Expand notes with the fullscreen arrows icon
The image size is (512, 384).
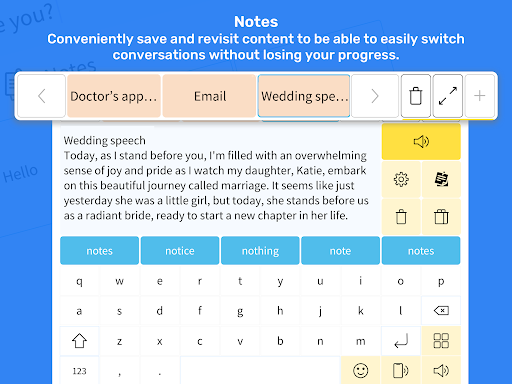pos(448,96)
